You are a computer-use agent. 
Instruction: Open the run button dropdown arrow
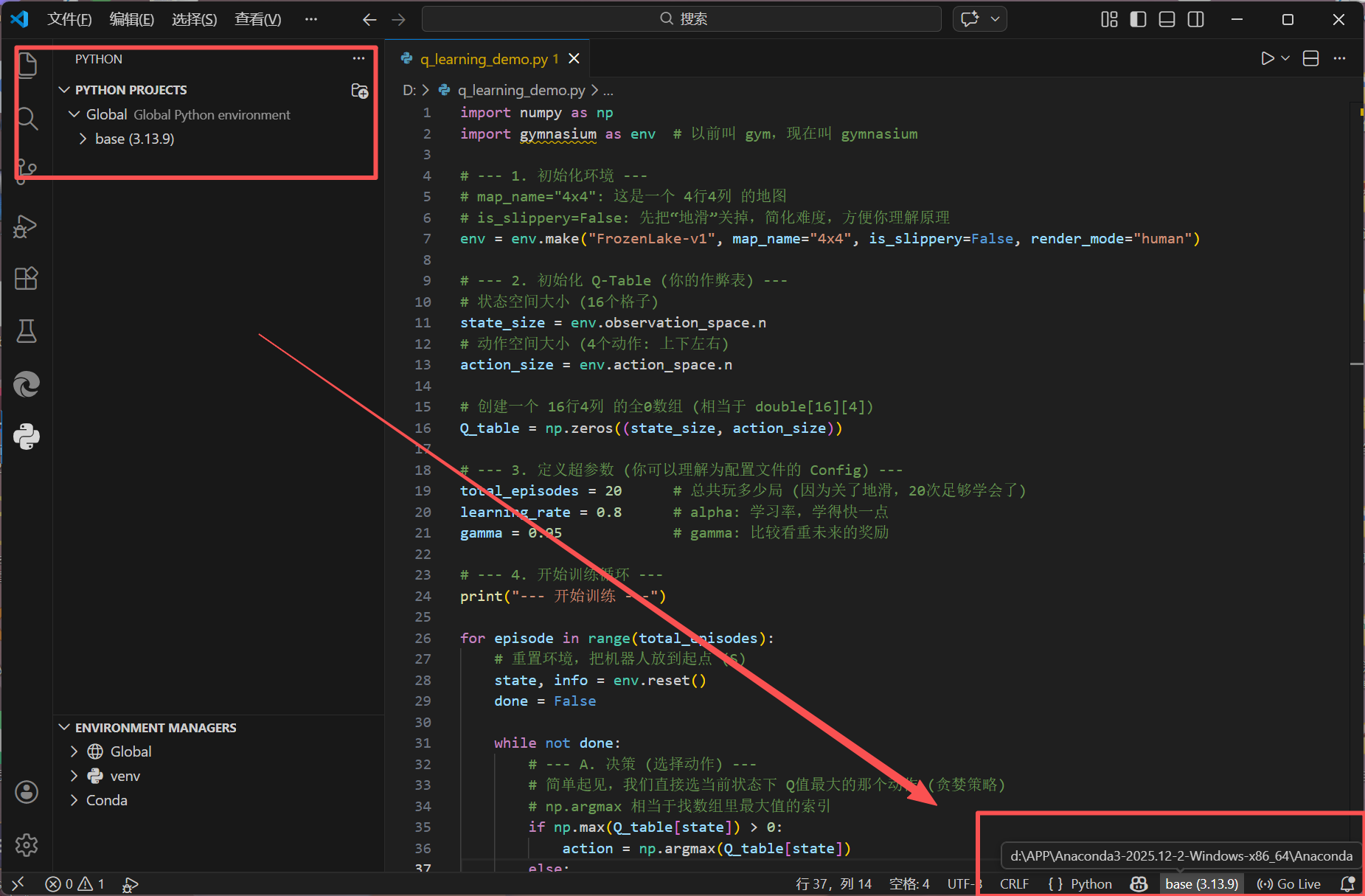click(1285, 59)
